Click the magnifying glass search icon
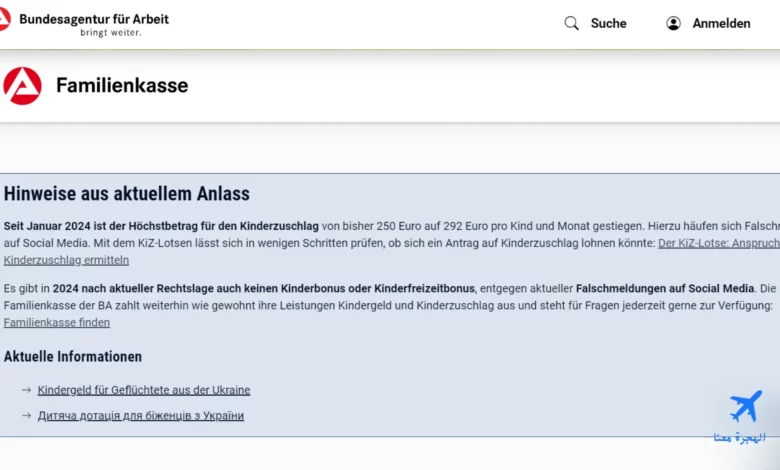The width and height of the screenshot is (780, 470). (571, 23)
